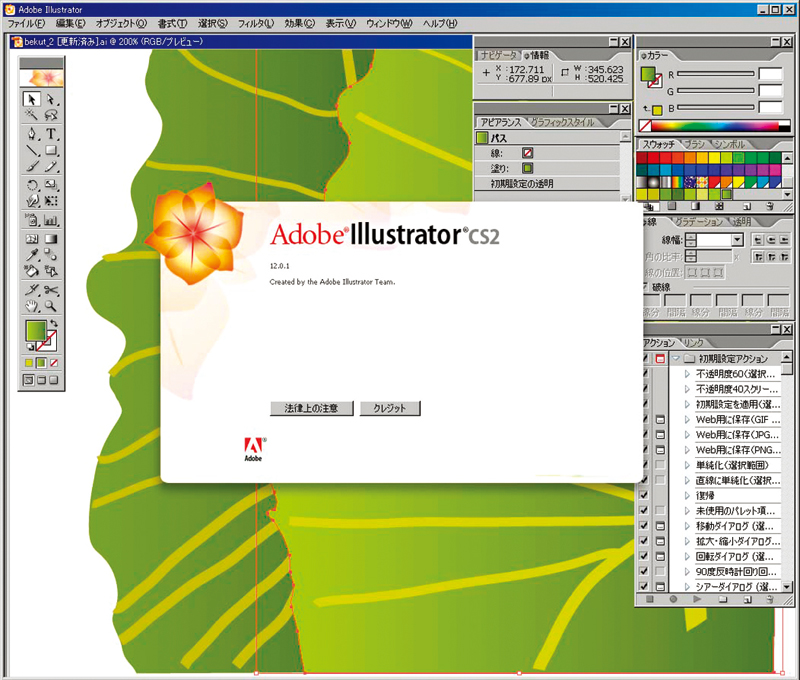Image resolution: width=800 pixels, height=680 pixels.
Task: Click the クレジット button
Action: (x=390, y=408)
